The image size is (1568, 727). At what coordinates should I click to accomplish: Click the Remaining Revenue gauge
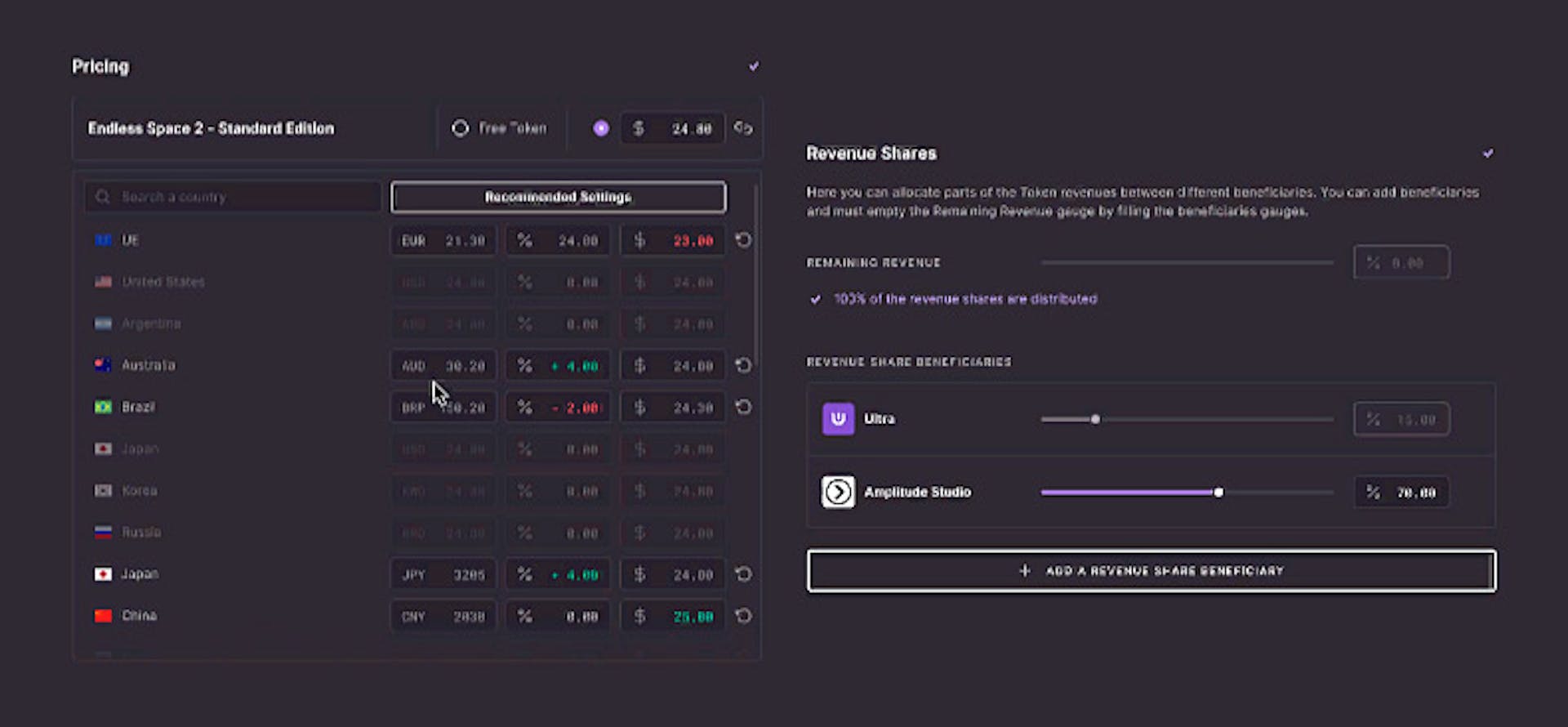click(1187, 262)
